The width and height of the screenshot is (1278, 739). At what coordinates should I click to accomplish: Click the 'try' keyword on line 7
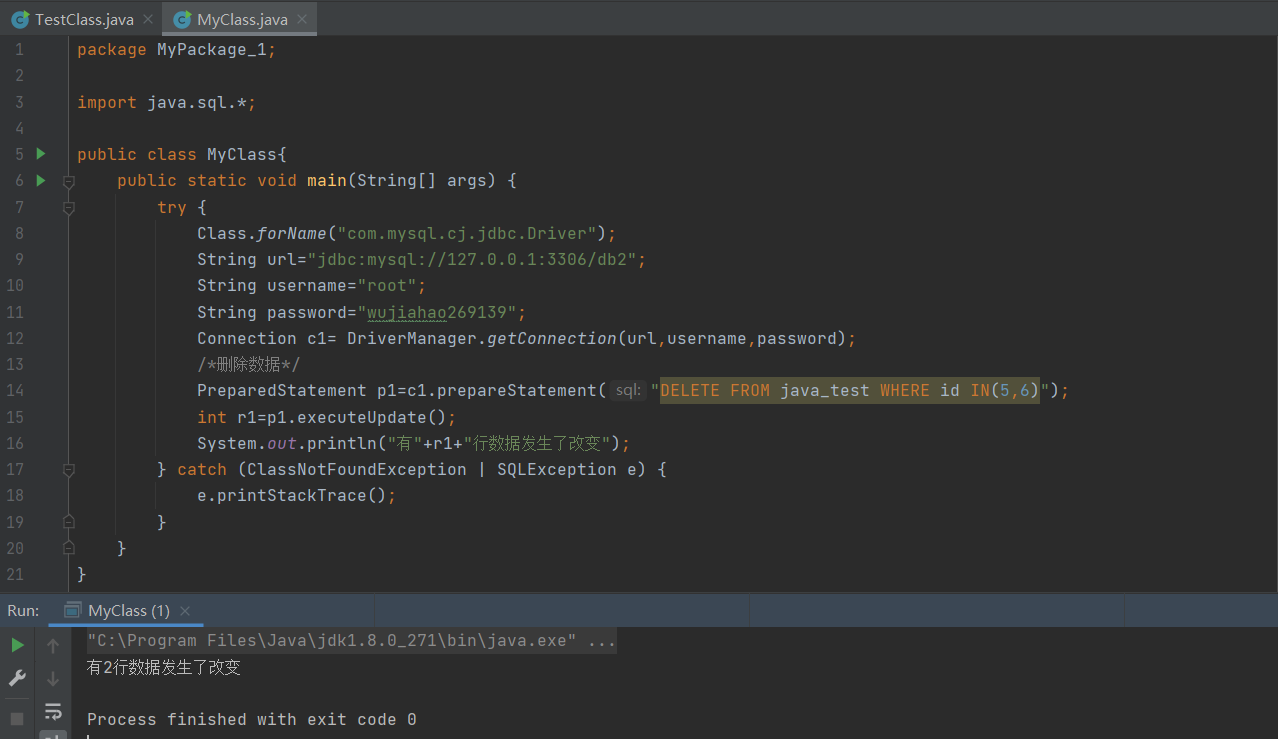tap(172, 207)
